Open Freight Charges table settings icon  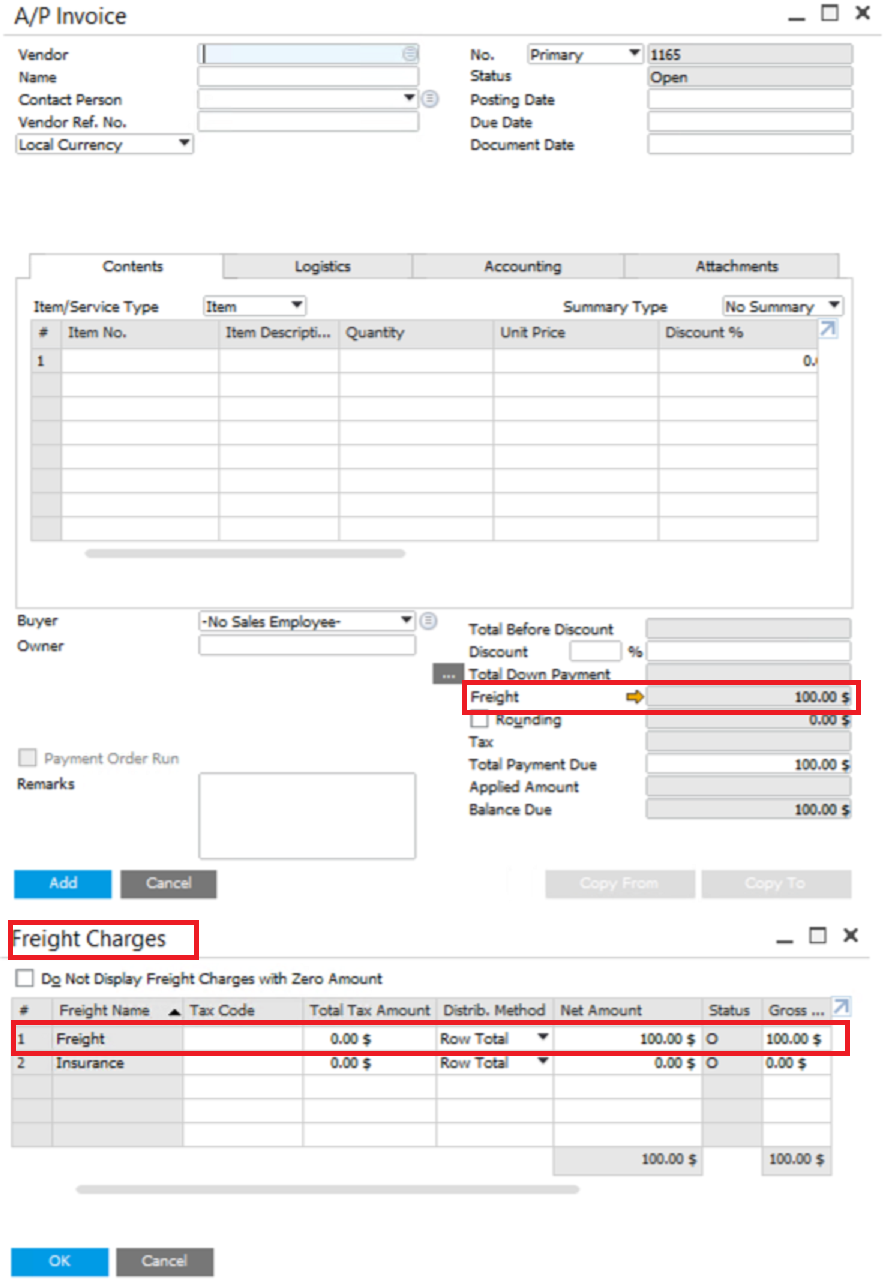tap(841, 1007)
